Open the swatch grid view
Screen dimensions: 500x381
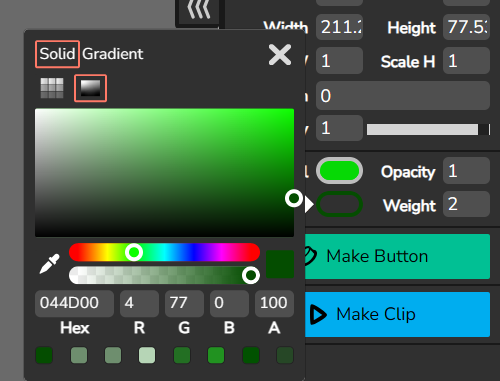pos(52,88)
